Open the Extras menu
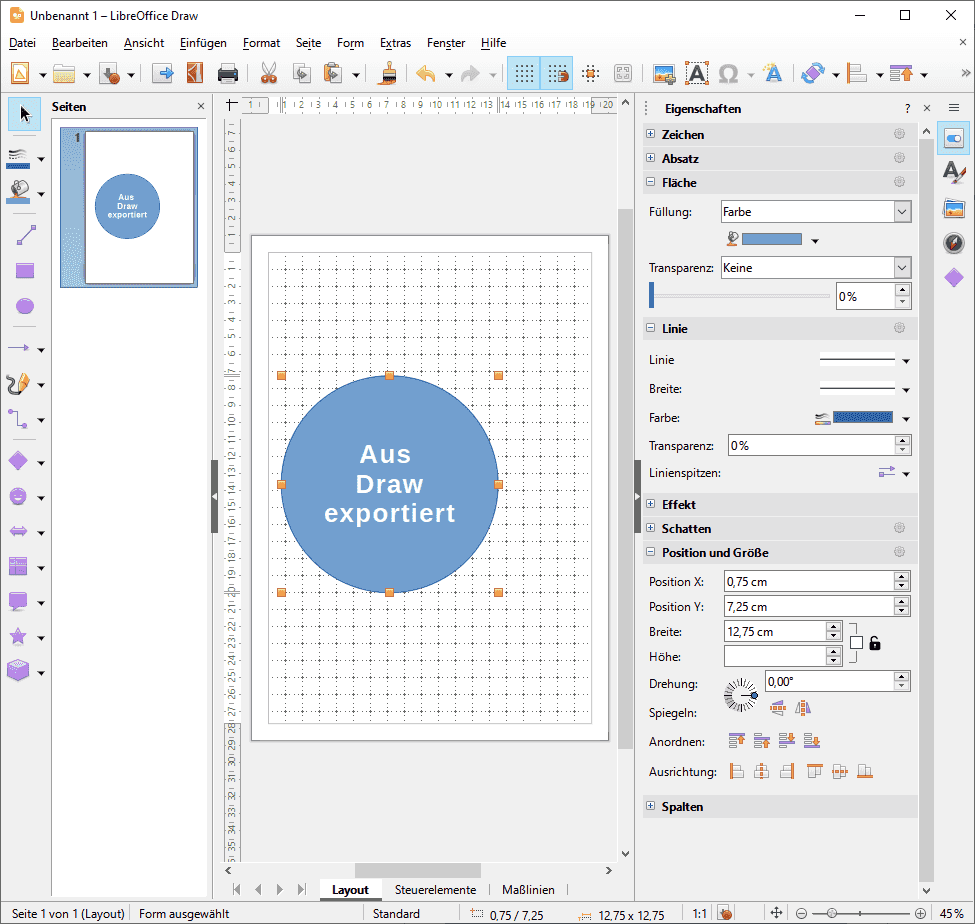Viewport: 975px width, 924px height. click(x=395, y=43)
